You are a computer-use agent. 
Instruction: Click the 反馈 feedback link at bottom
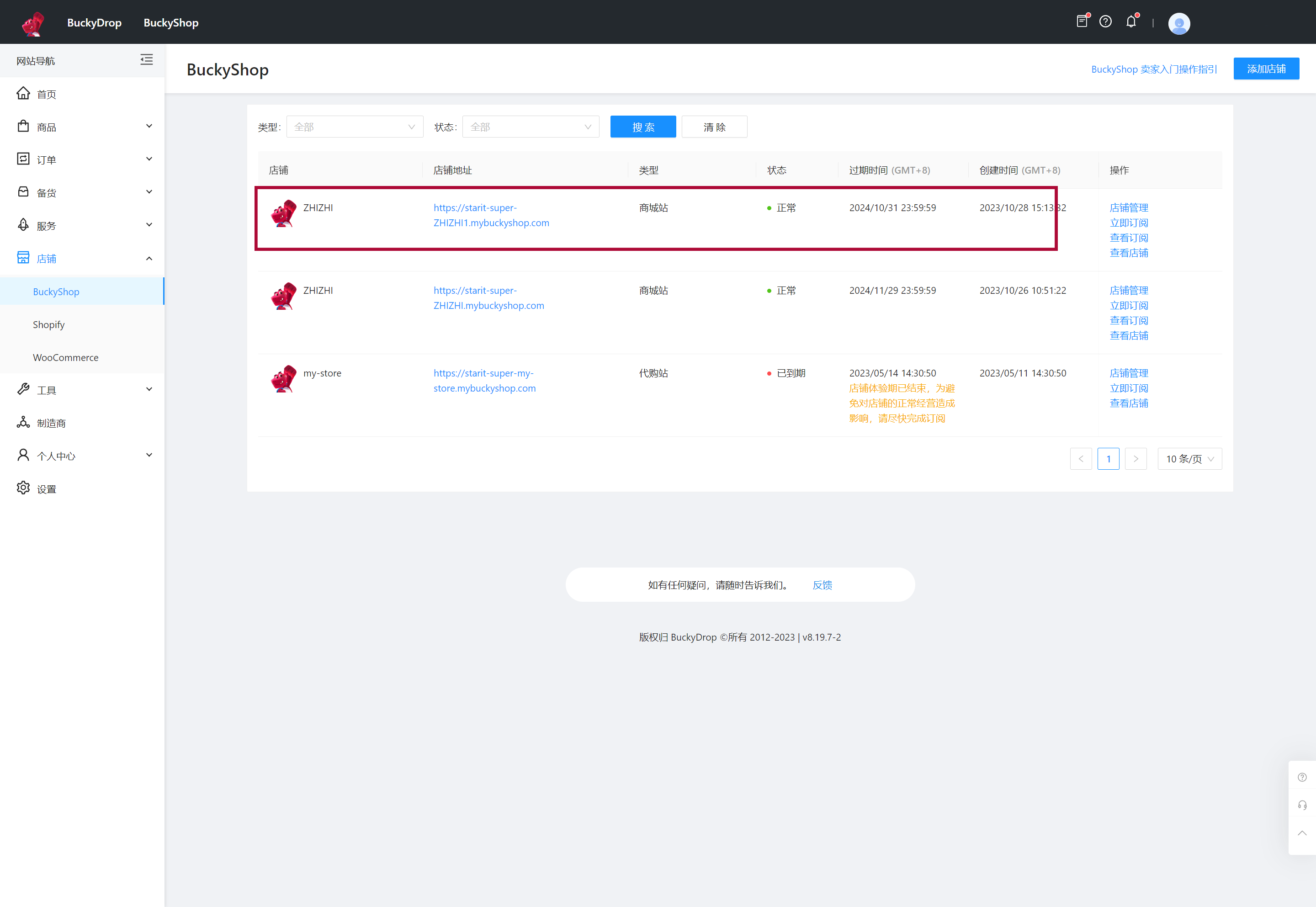point(822,585)
